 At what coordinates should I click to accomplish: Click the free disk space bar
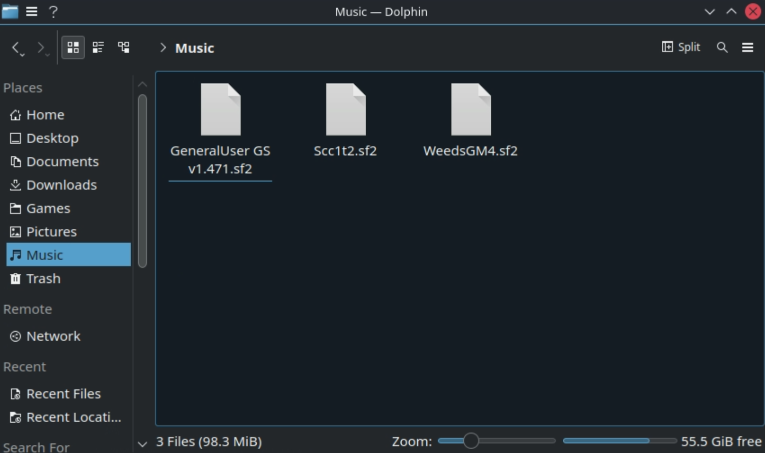pos(620,441)
